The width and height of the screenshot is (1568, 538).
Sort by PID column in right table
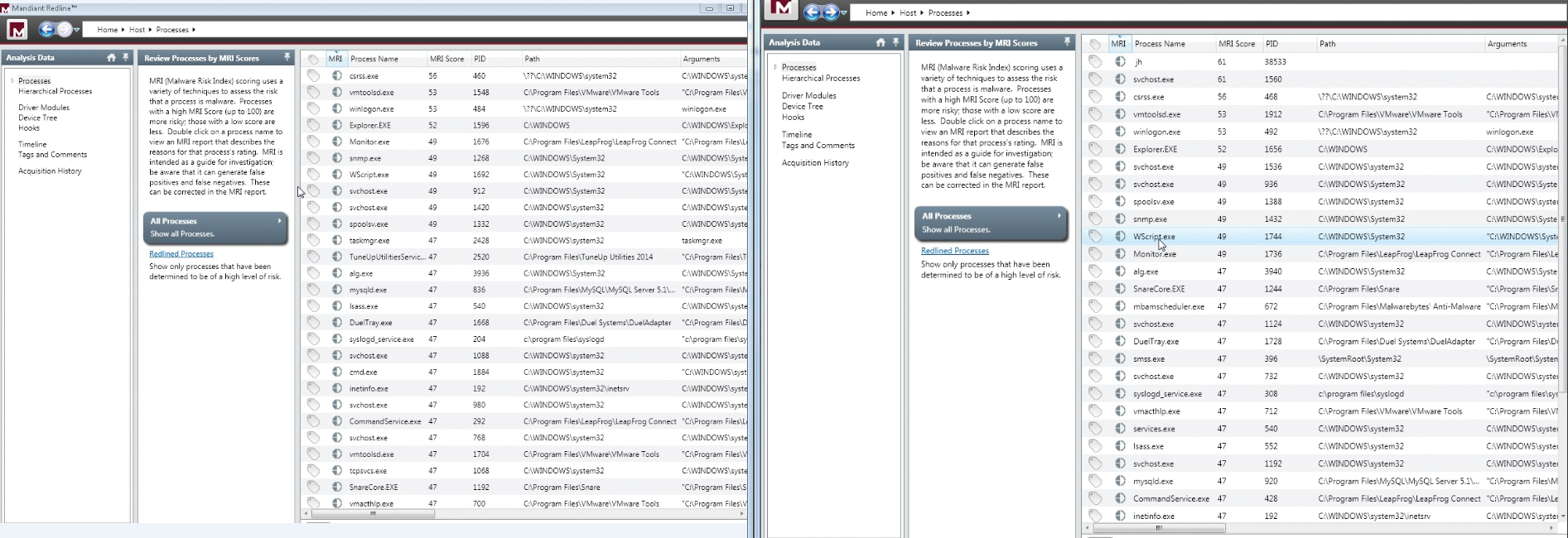(x=1289, y=44)
